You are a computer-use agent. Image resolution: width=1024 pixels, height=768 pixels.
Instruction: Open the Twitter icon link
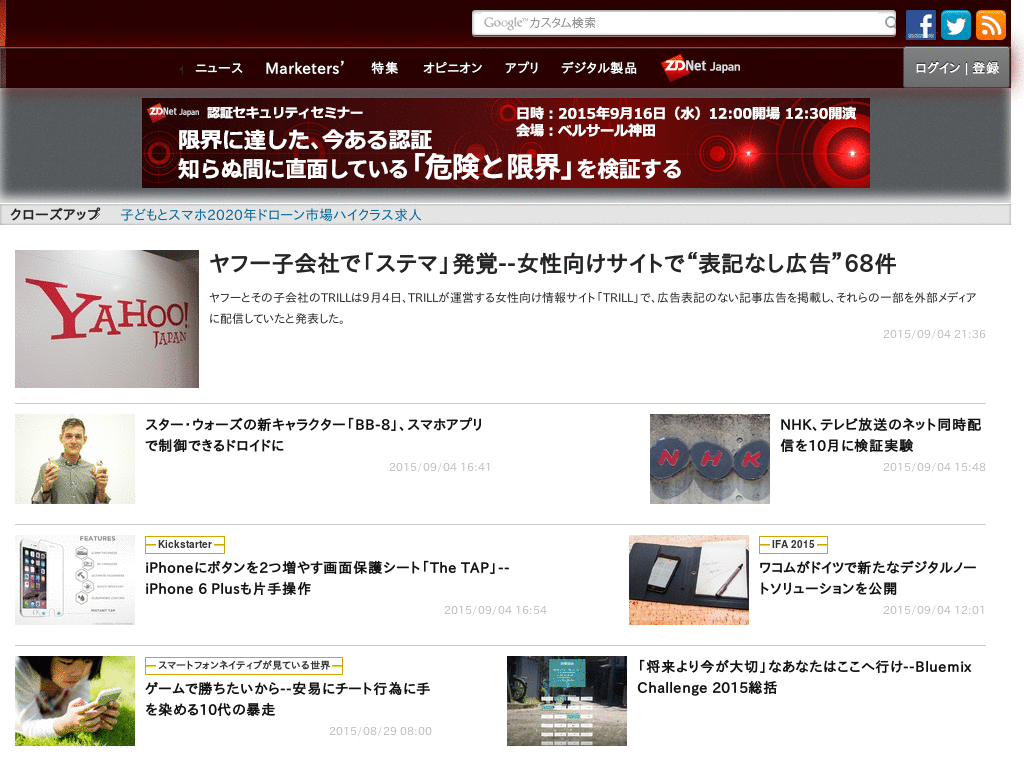(x=955, y=25)
